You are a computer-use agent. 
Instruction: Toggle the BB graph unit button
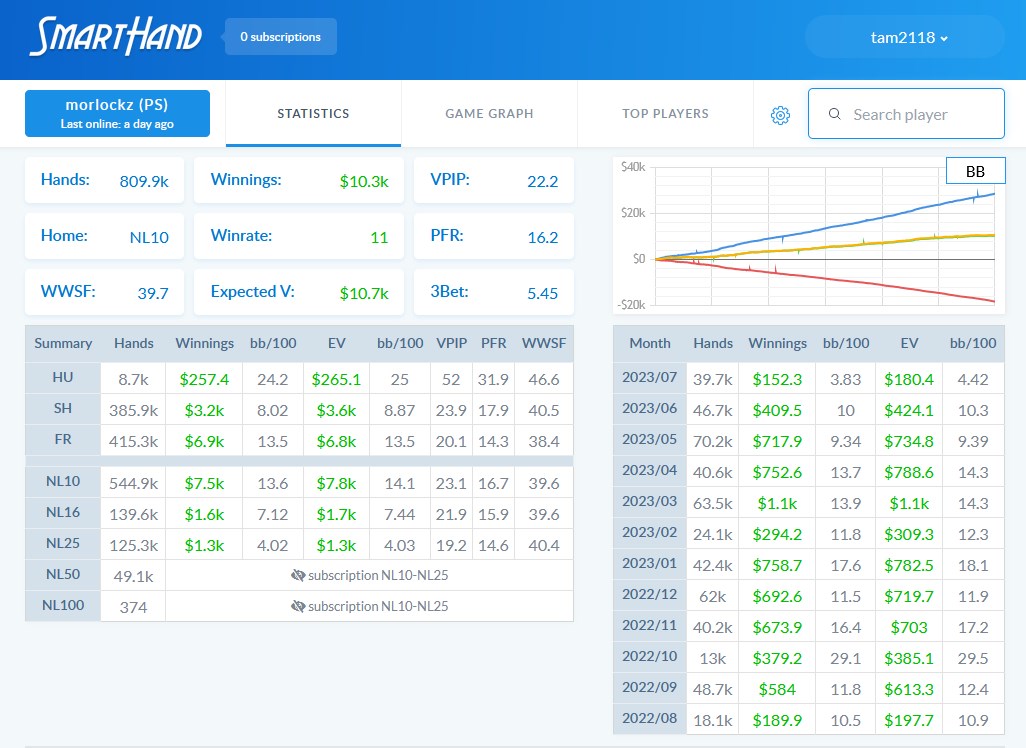[x=975, y=172]
